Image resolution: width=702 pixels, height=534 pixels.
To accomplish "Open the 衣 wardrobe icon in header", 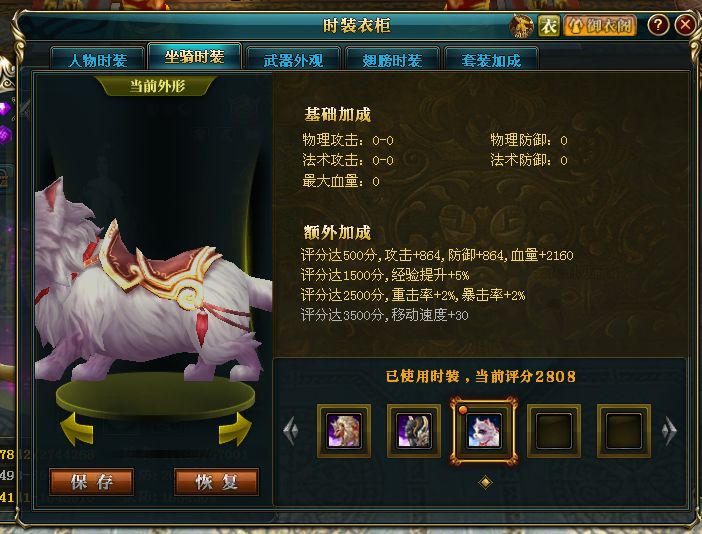I will [548, 26].
